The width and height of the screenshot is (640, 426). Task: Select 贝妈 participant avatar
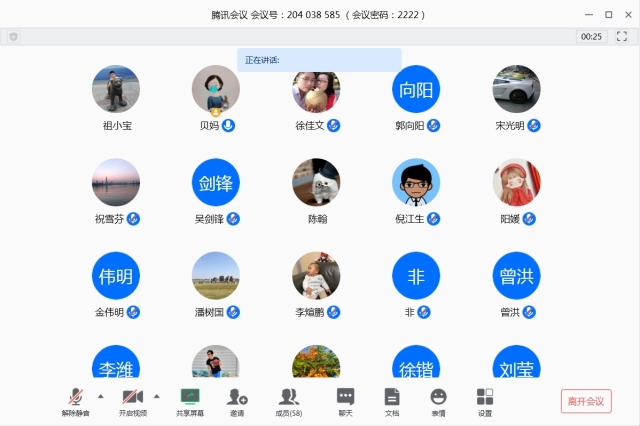(x=216, y=89)
